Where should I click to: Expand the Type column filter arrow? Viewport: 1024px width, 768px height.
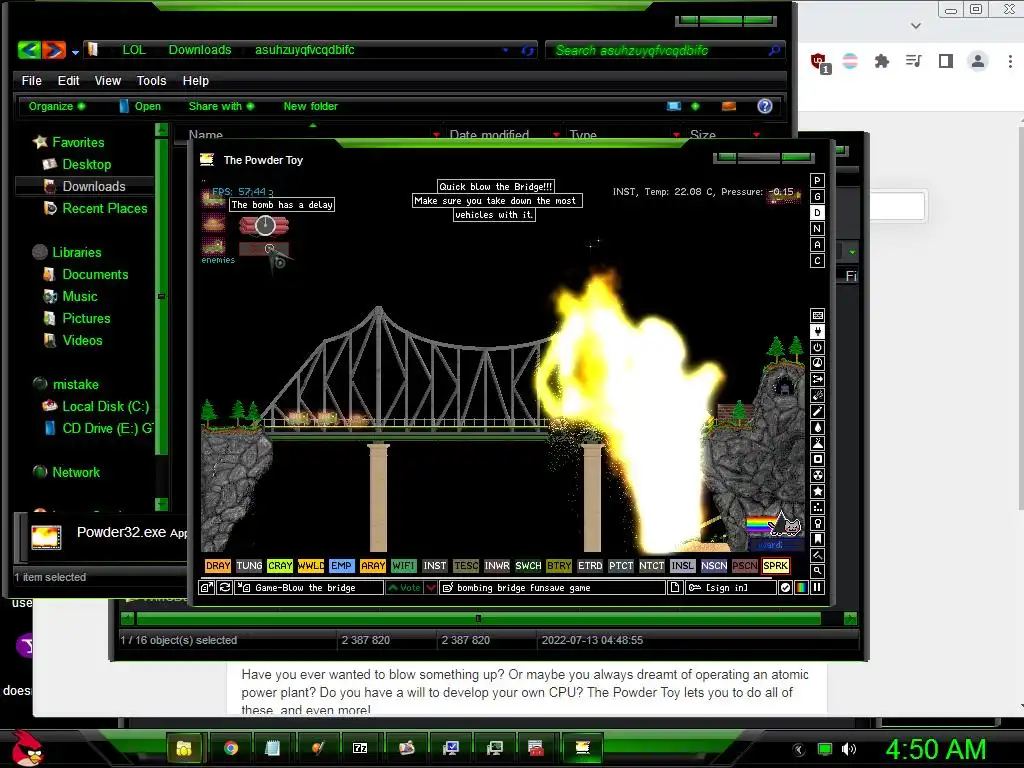pyautogui.click(x=676, y=135)
